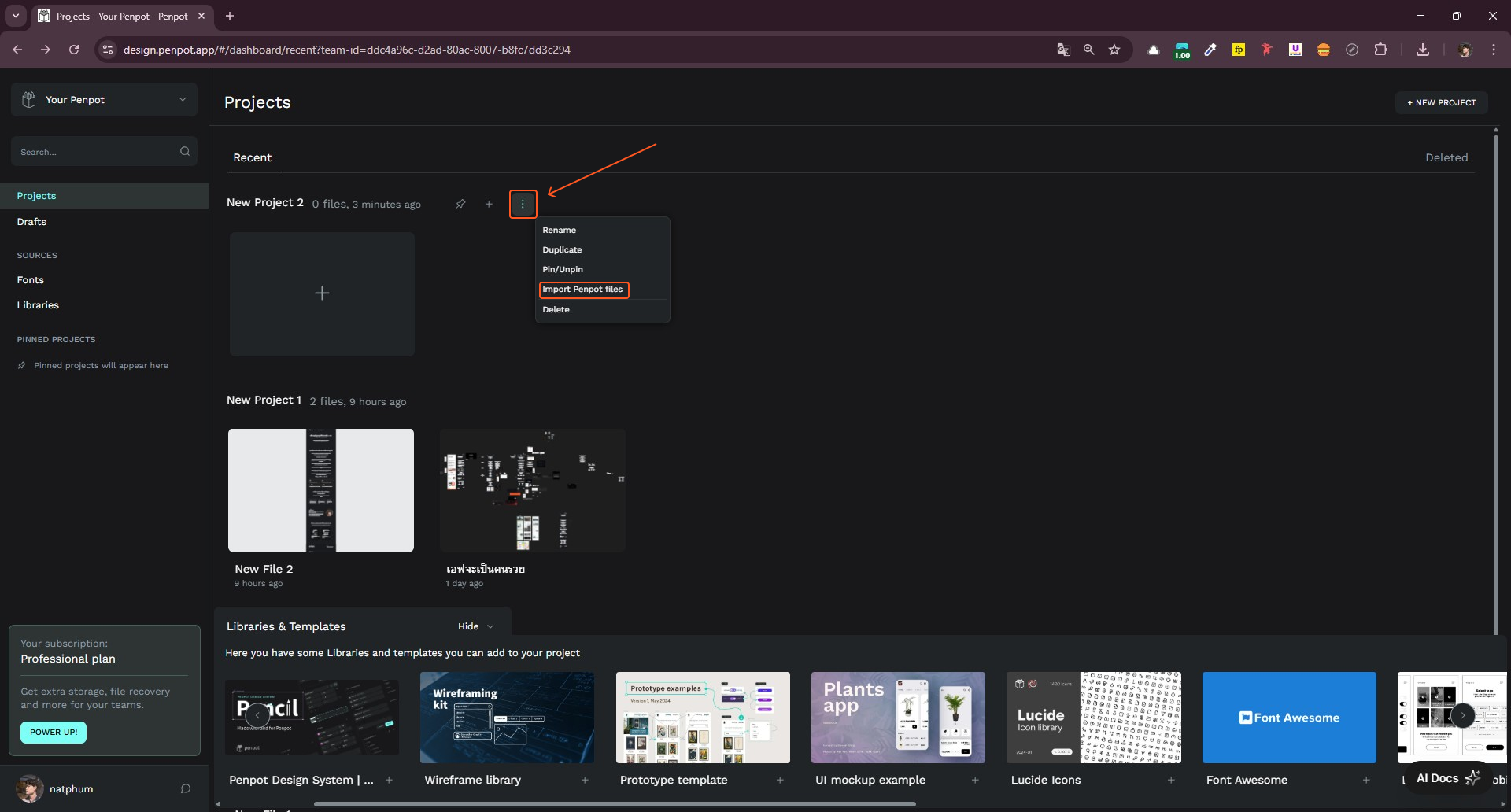Open the Plants app mockup thumbnail
This screenshot has height=812, width=1511.
coord(898,718)
